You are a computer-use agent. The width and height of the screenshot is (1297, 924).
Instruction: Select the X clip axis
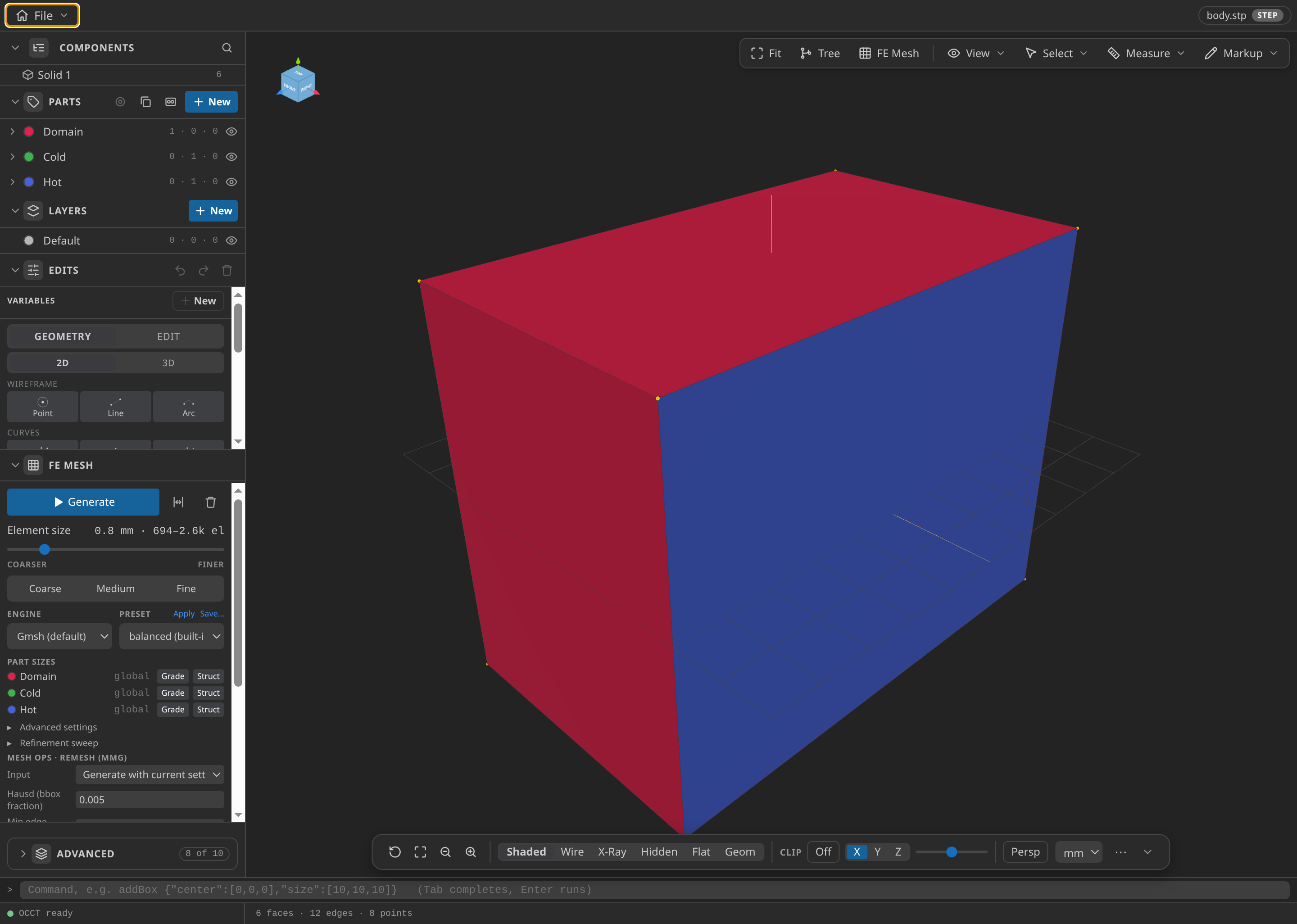[857, 852]
